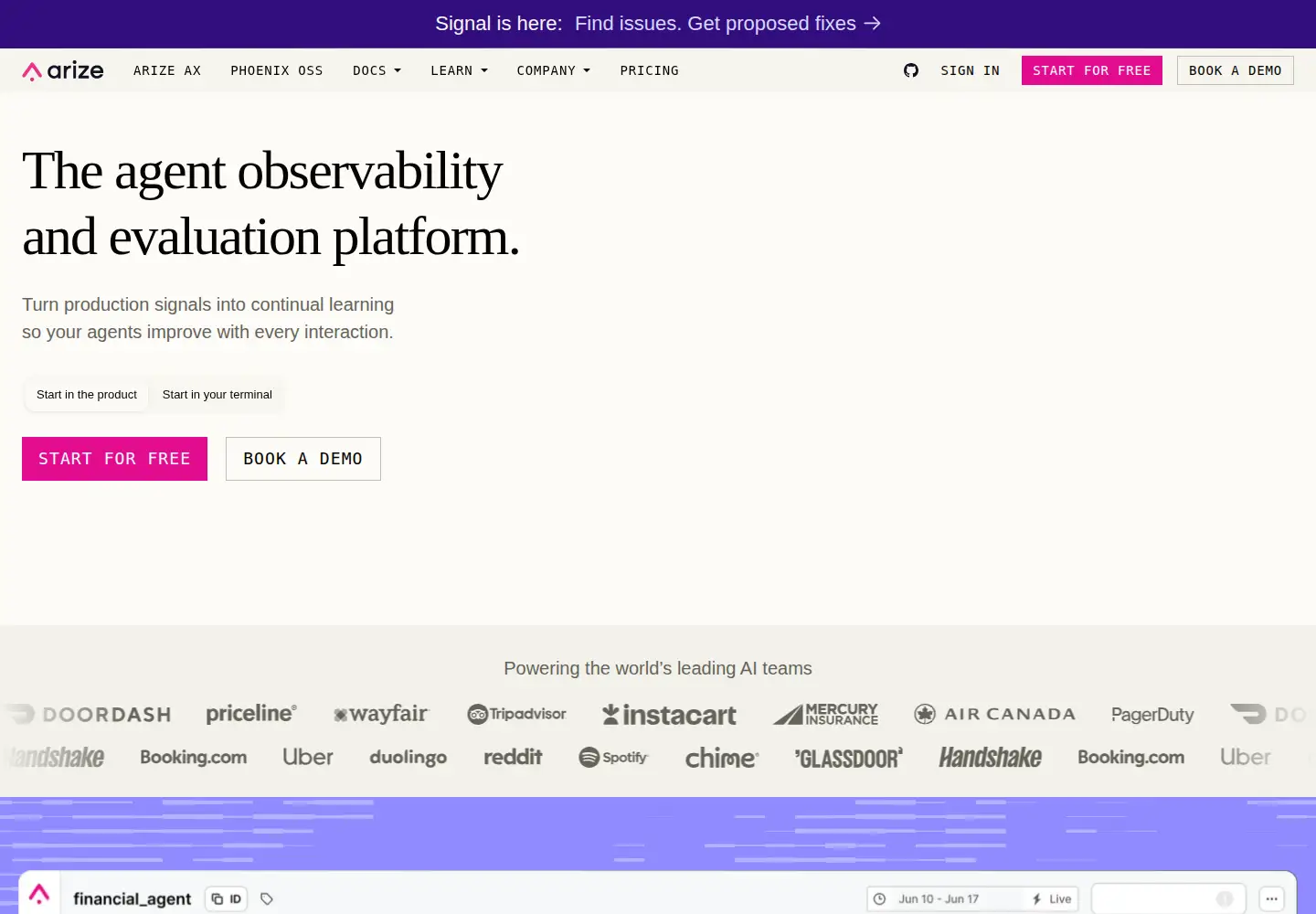
Task: Click the Wayfair logo
Action: pyautogui.click(x=380, y=714)
